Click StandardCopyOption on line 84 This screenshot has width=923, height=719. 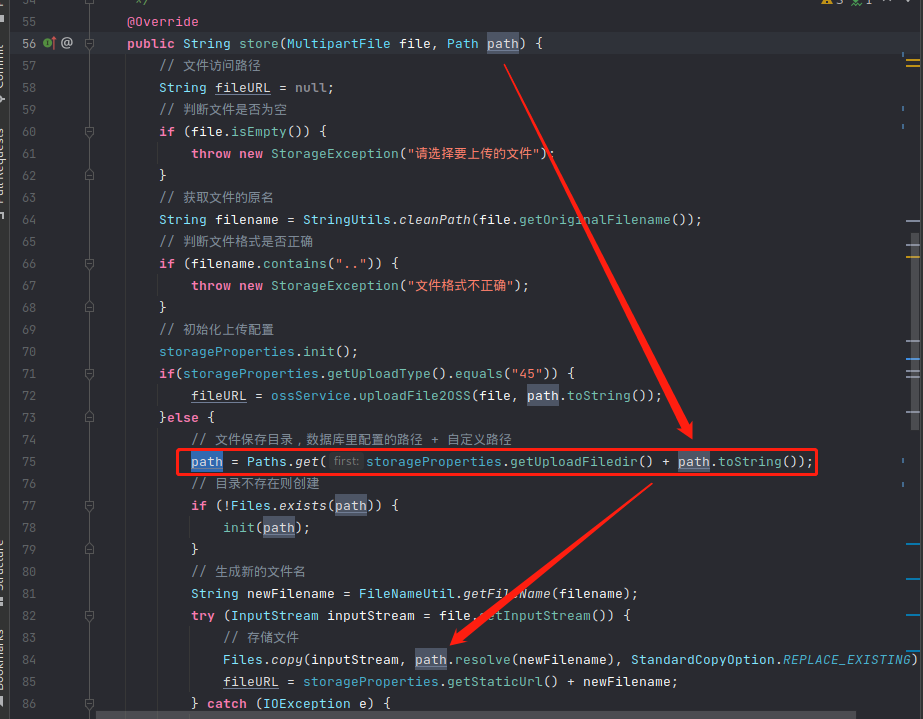pyautogui.click(x=702, y=660)
